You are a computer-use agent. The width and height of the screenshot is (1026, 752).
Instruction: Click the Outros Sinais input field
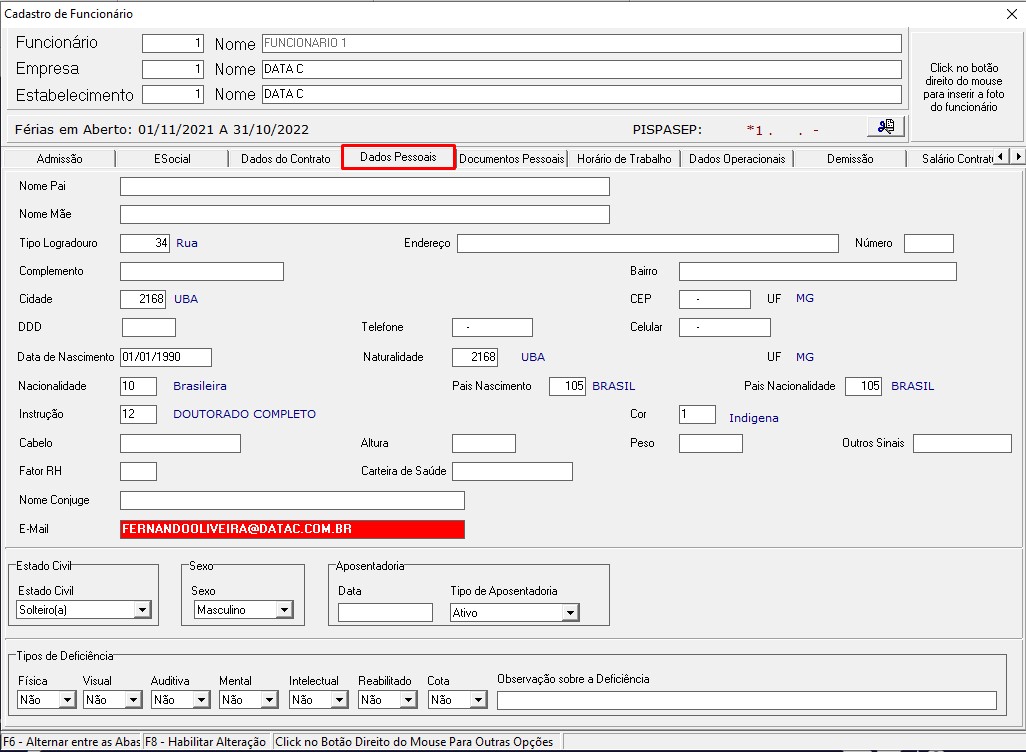tap(962, 444)
